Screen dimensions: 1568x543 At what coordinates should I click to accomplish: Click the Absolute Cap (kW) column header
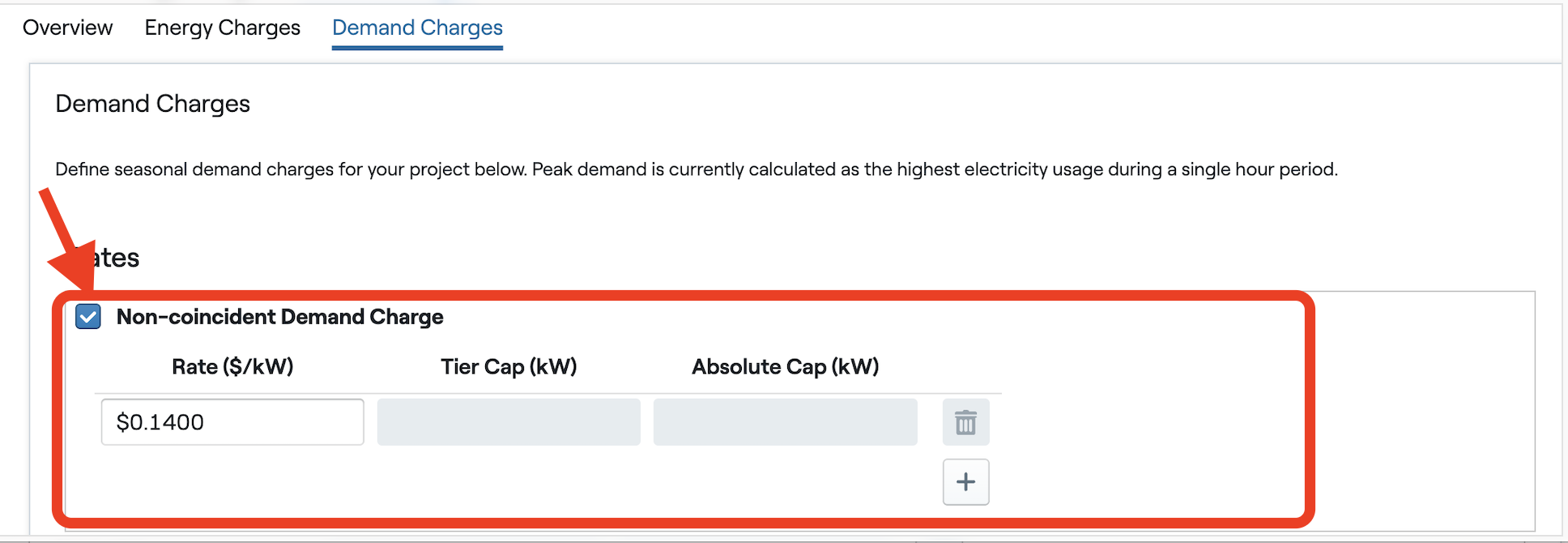click(x=785, y=367)
